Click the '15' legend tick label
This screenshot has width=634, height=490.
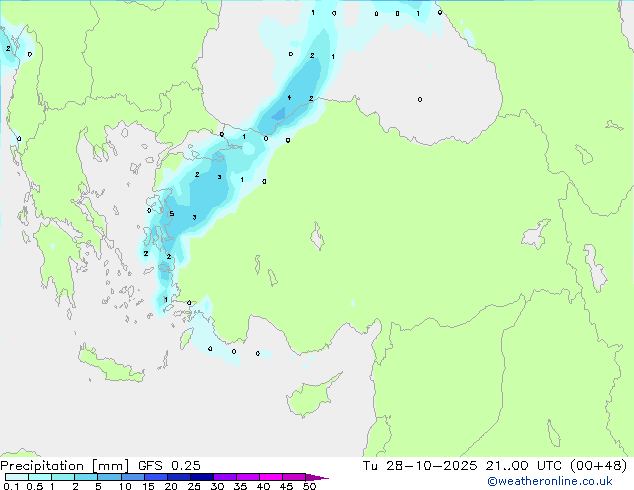tap(148, 486)
